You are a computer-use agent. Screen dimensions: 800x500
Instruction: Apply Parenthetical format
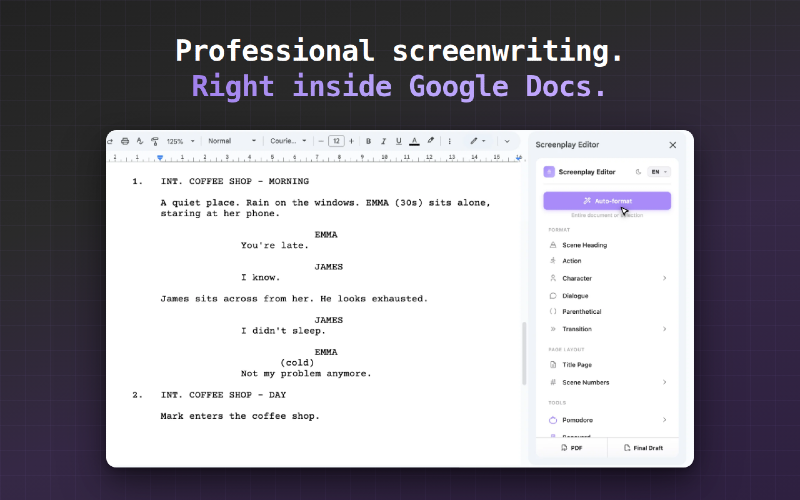[x=607, y=311]
